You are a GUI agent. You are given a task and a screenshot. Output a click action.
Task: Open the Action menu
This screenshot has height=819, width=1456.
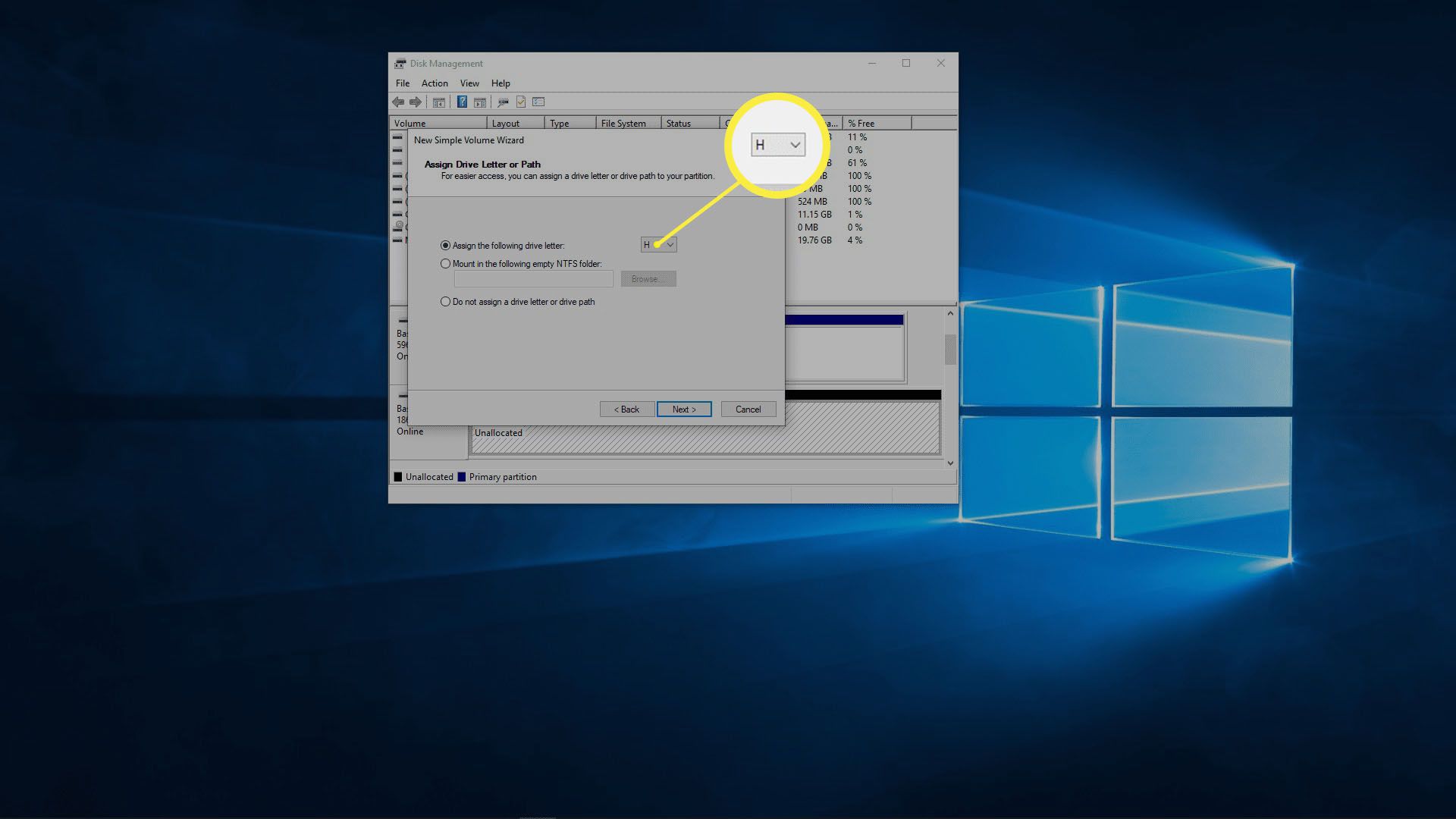coord(435,83)
